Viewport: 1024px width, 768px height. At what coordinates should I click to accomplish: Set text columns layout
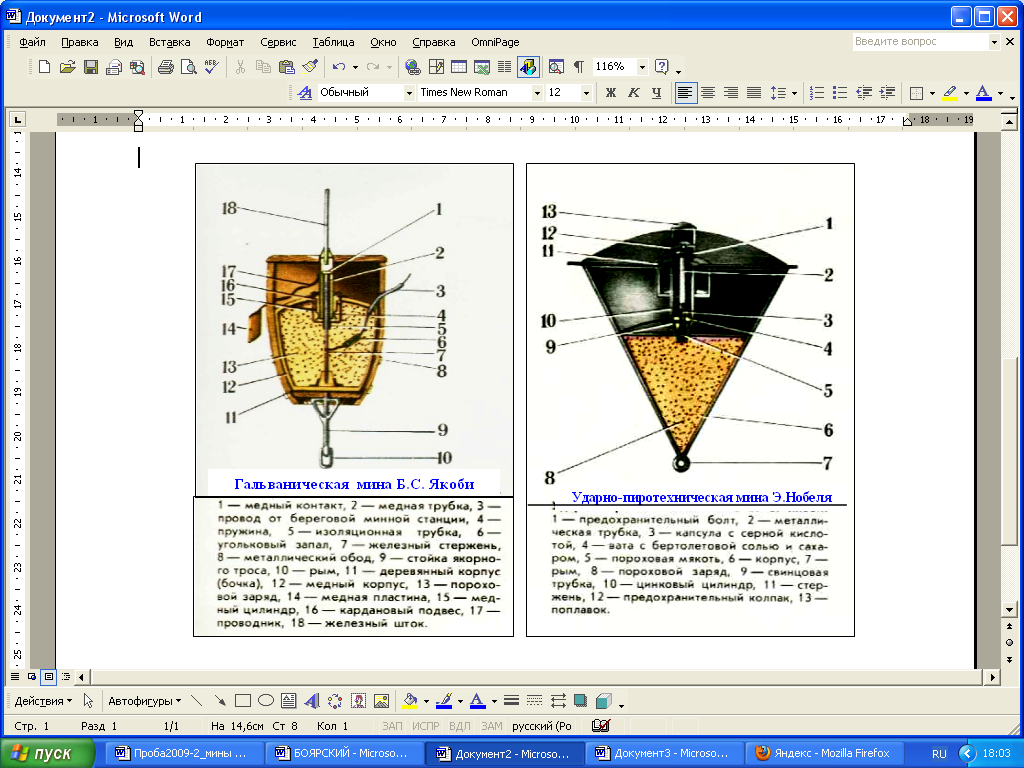504,67
